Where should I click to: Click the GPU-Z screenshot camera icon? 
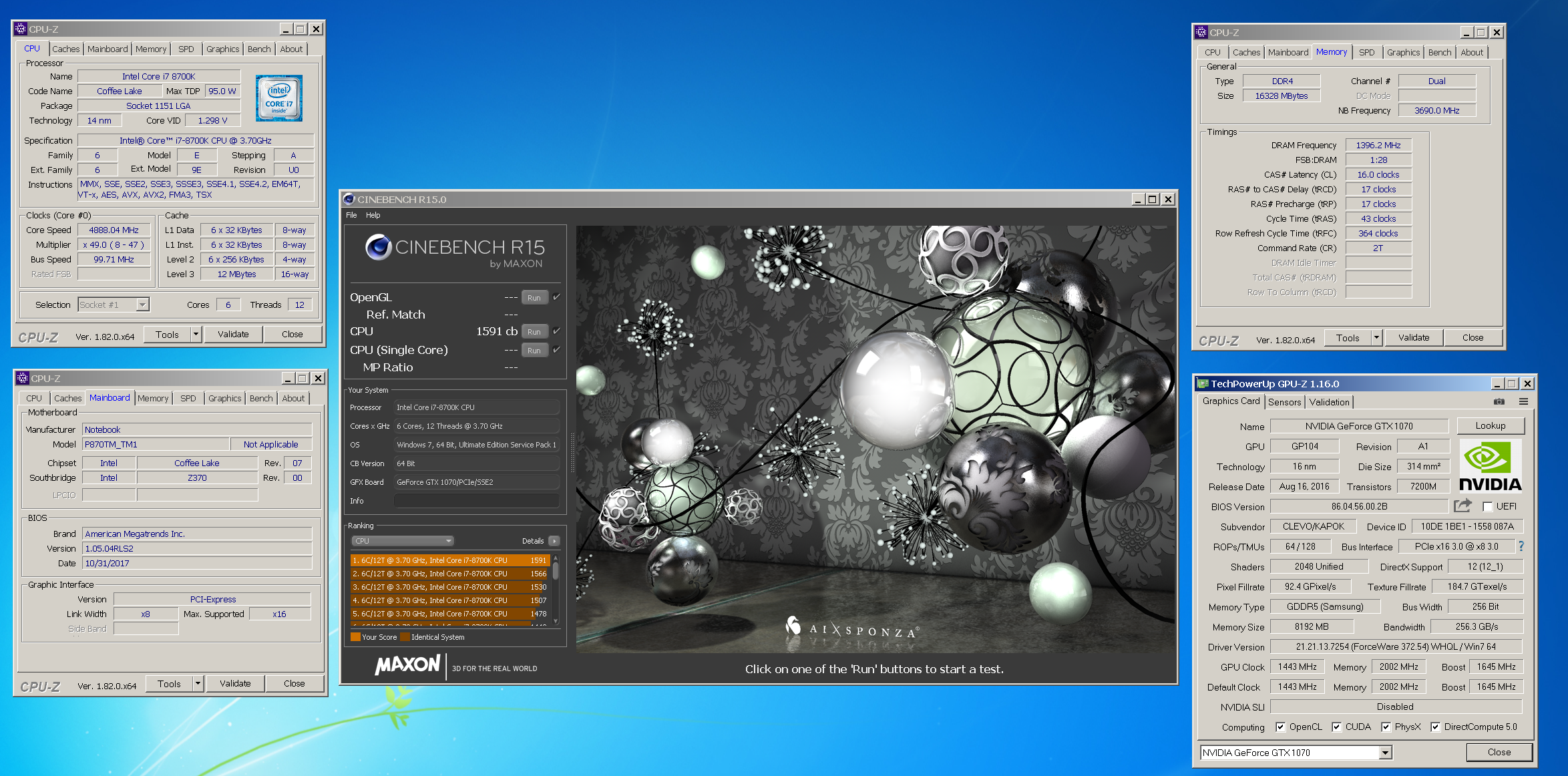(1499, 401)
